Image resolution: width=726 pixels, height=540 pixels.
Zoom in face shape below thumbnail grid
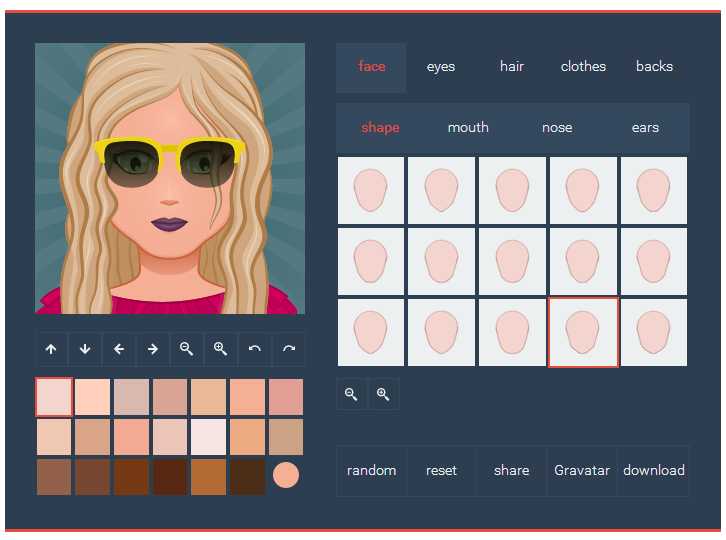pos(383,395)
